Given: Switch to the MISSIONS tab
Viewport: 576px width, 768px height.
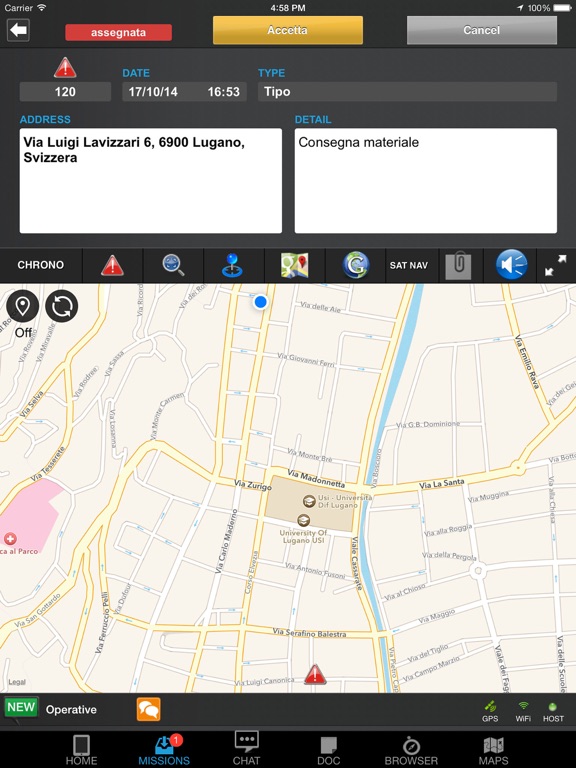Looking at the screenshot, I should tap(164, 750).
